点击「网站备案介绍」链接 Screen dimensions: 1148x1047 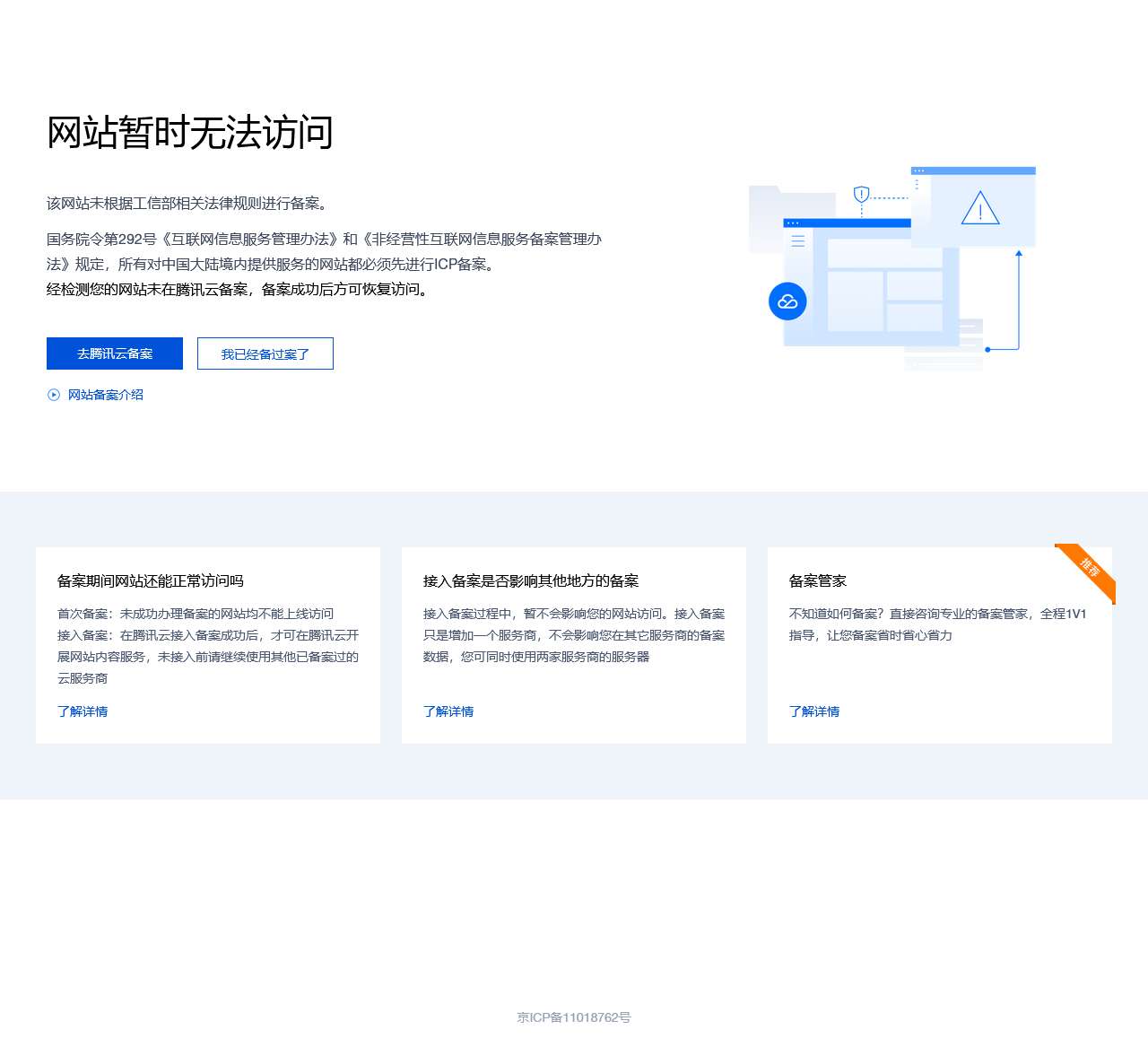pos(105,395)
